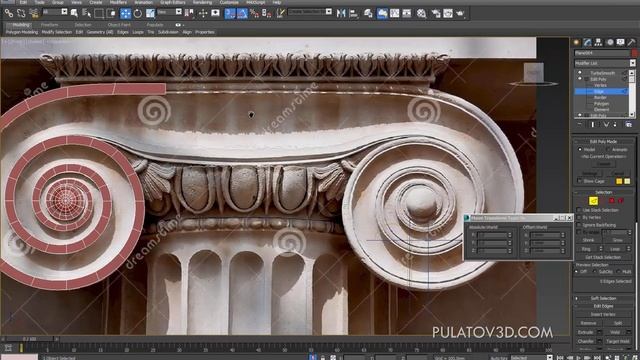Collapse the Edit Edges rollout
Screen dimensions: 640x360
(x=603, y=306)
